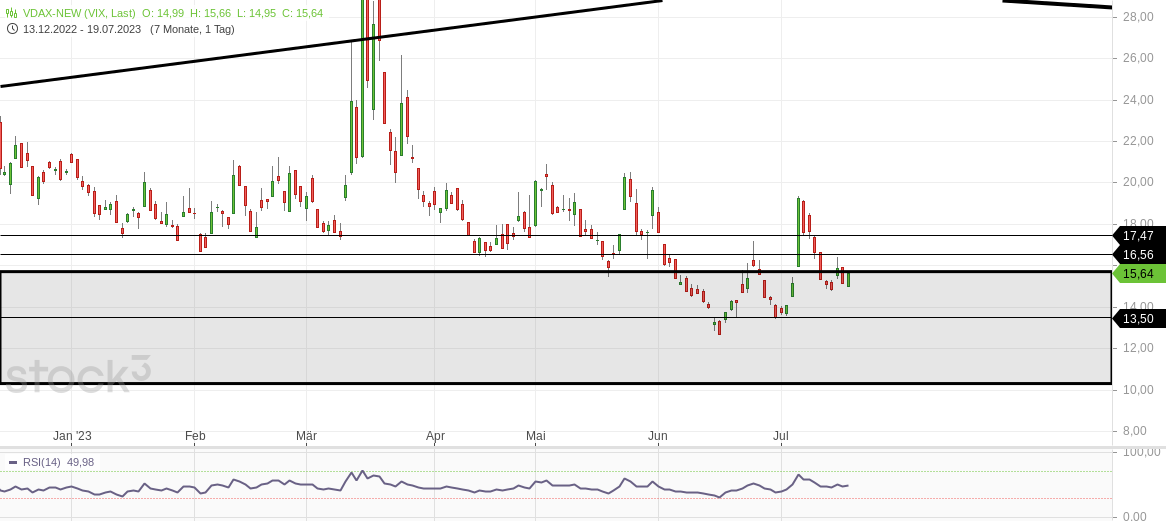
Task: Click the Jul label on time axis
Action: pos(781,436)
